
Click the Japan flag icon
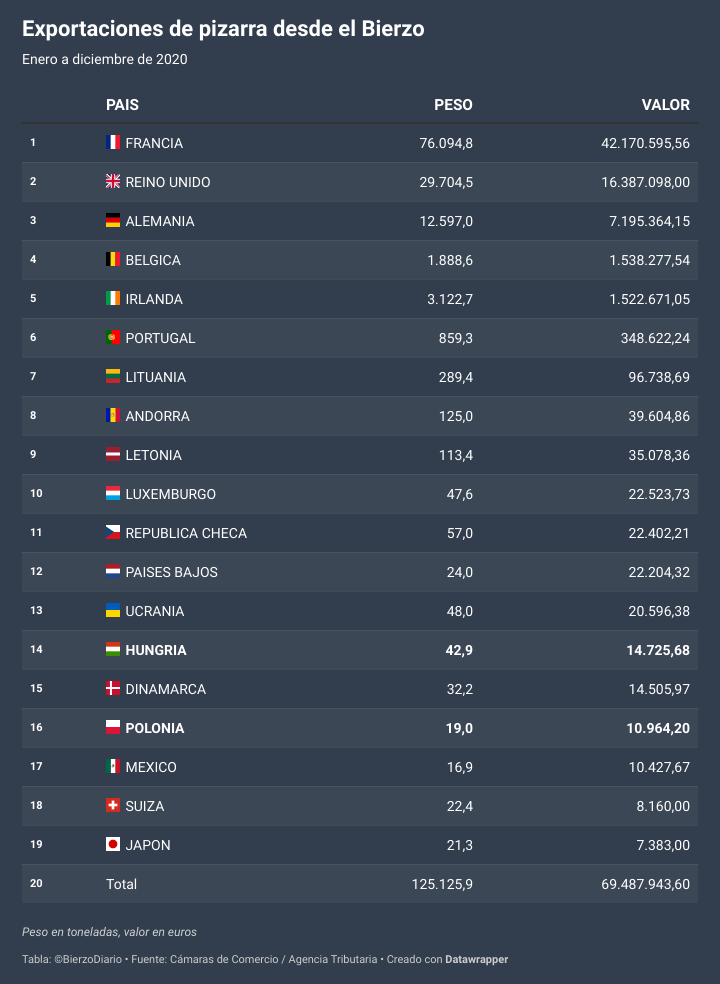click(112, 844)
